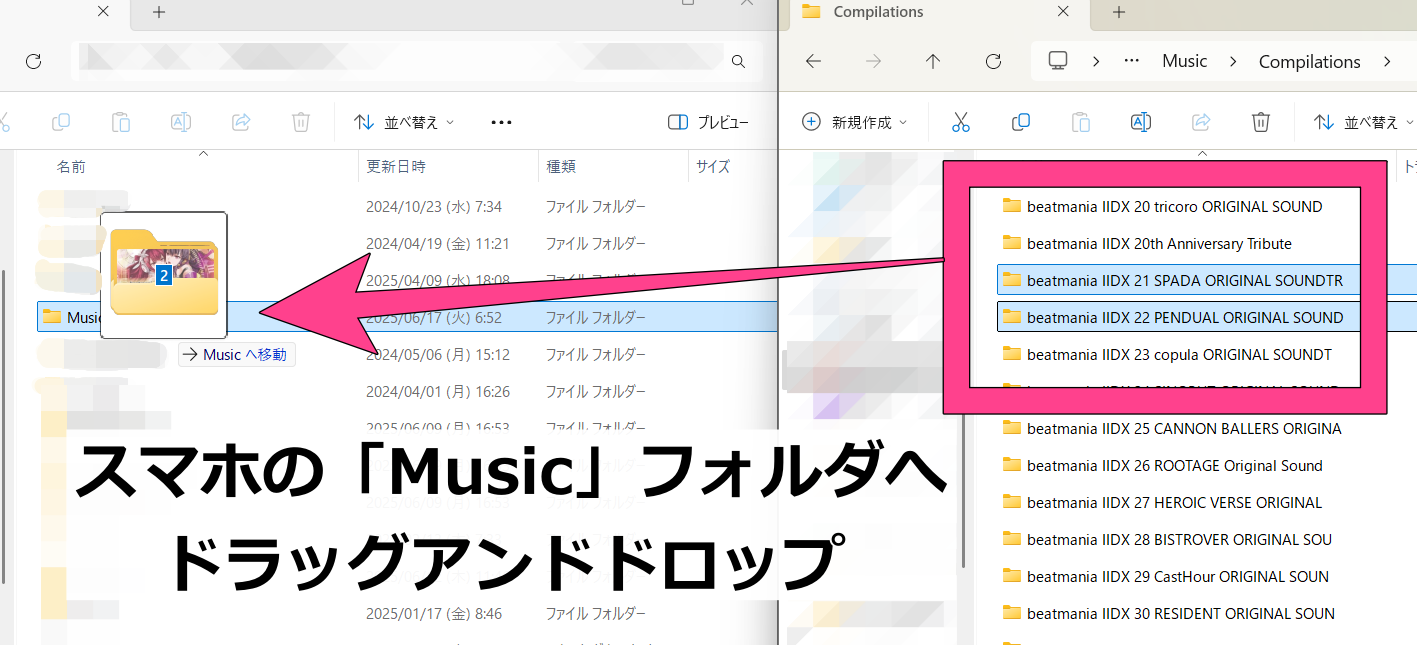The width and height of the screenshot is (1417, 645).
Task: Click the left window vertical scrollbar
Action: point(4,425)
